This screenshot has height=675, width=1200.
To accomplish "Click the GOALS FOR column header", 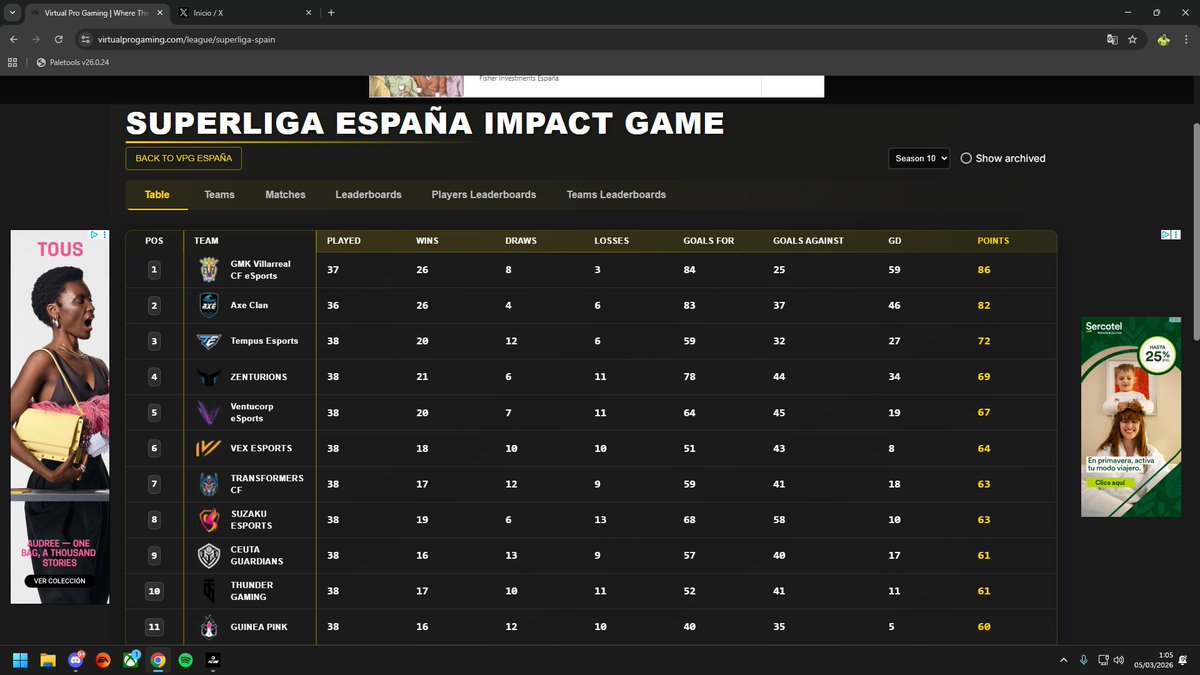I will 709,241.
